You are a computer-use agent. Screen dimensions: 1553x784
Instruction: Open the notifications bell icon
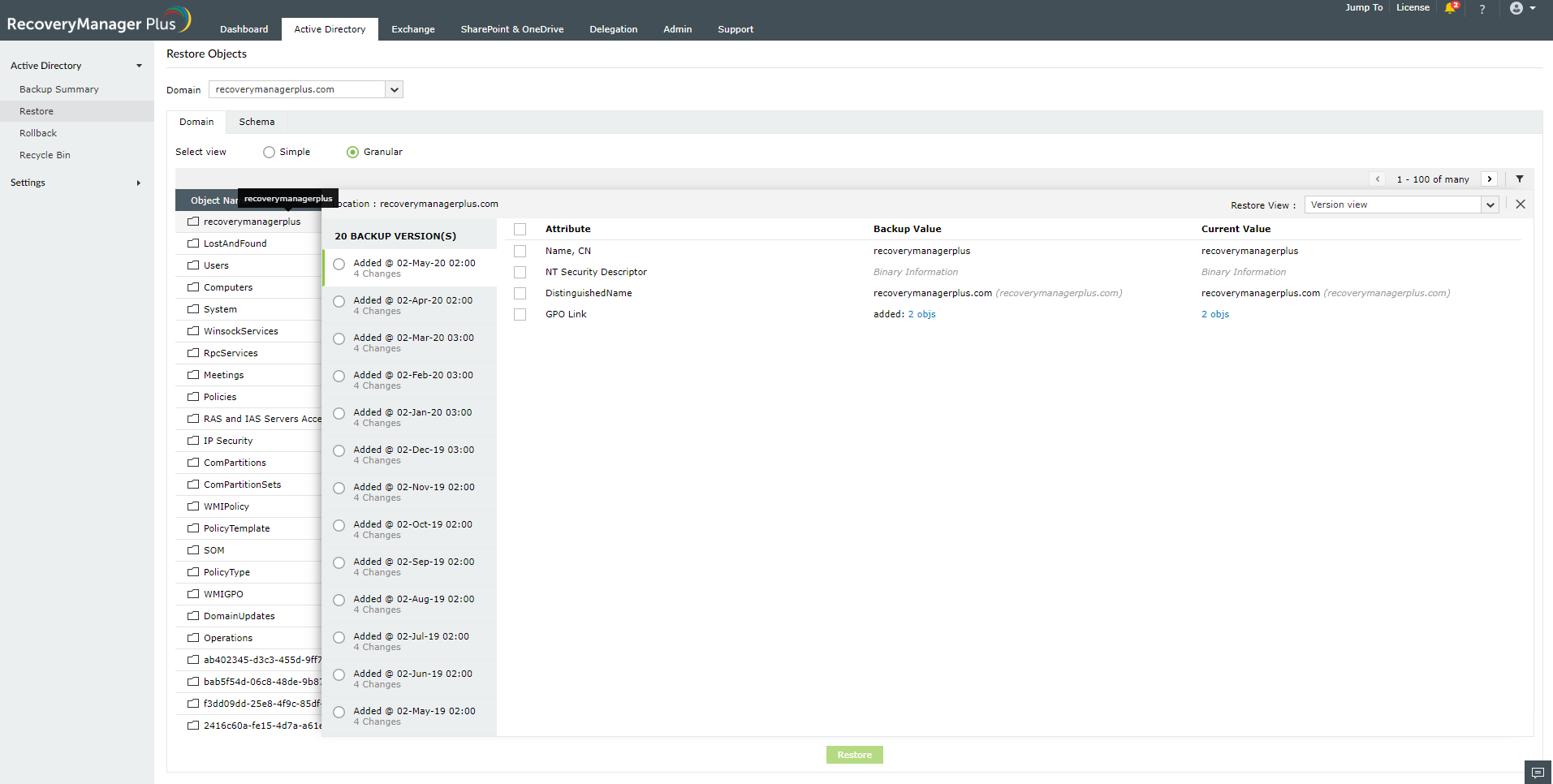tap(1450, 8)
